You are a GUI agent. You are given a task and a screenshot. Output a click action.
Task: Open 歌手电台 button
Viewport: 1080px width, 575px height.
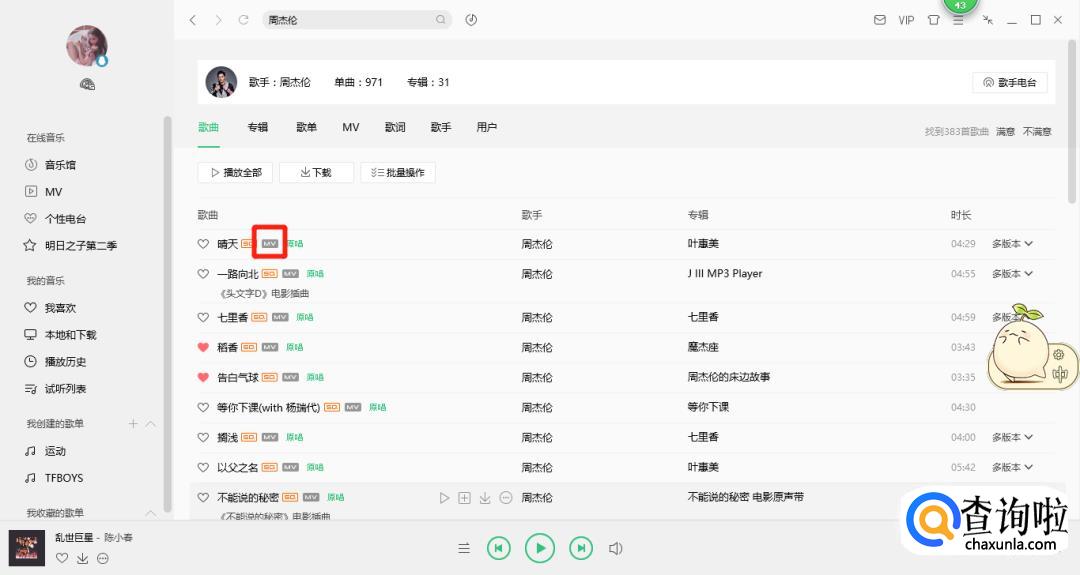point(1010,82)
